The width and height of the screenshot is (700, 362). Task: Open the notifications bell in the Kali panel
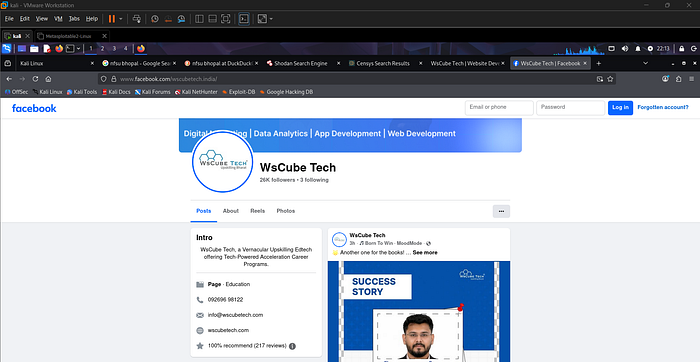[x=638, y=49]
